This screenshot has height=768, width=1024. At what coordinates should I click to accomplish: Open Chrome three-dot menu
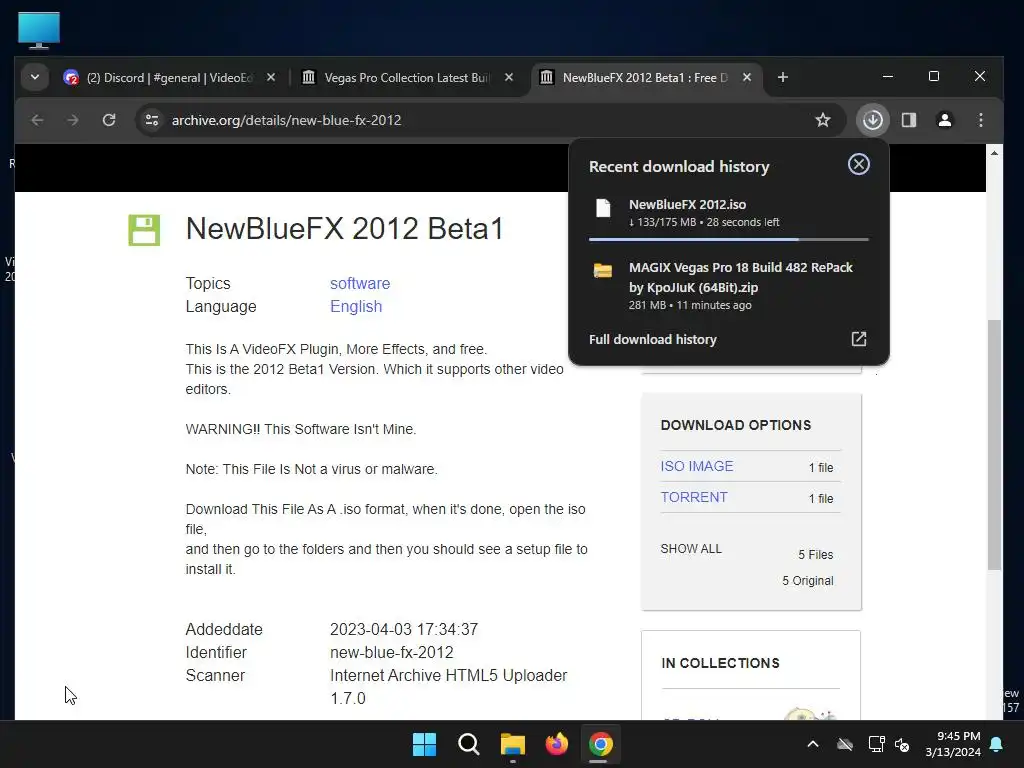click(x=980, y=120)
